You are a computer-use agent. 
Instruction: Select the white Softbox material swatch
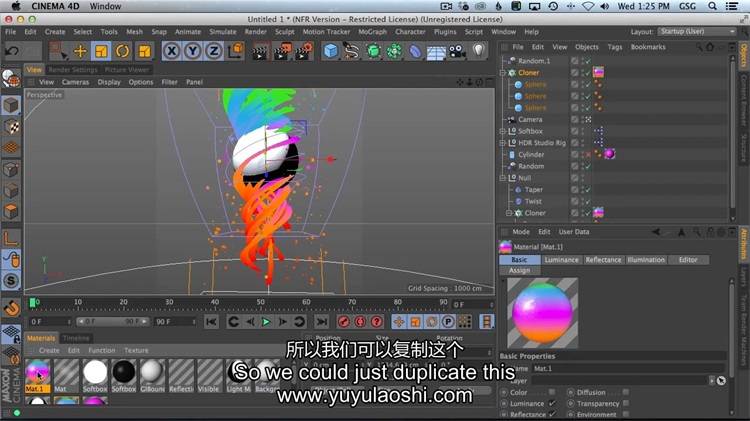point(95,372)
